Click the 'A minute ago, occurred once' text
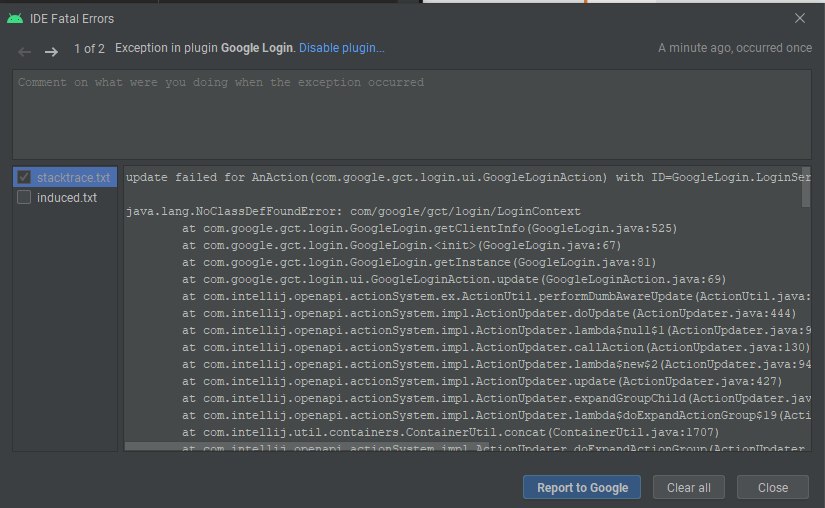The width and height of the screenshot is (825, 508). [735, 48]
